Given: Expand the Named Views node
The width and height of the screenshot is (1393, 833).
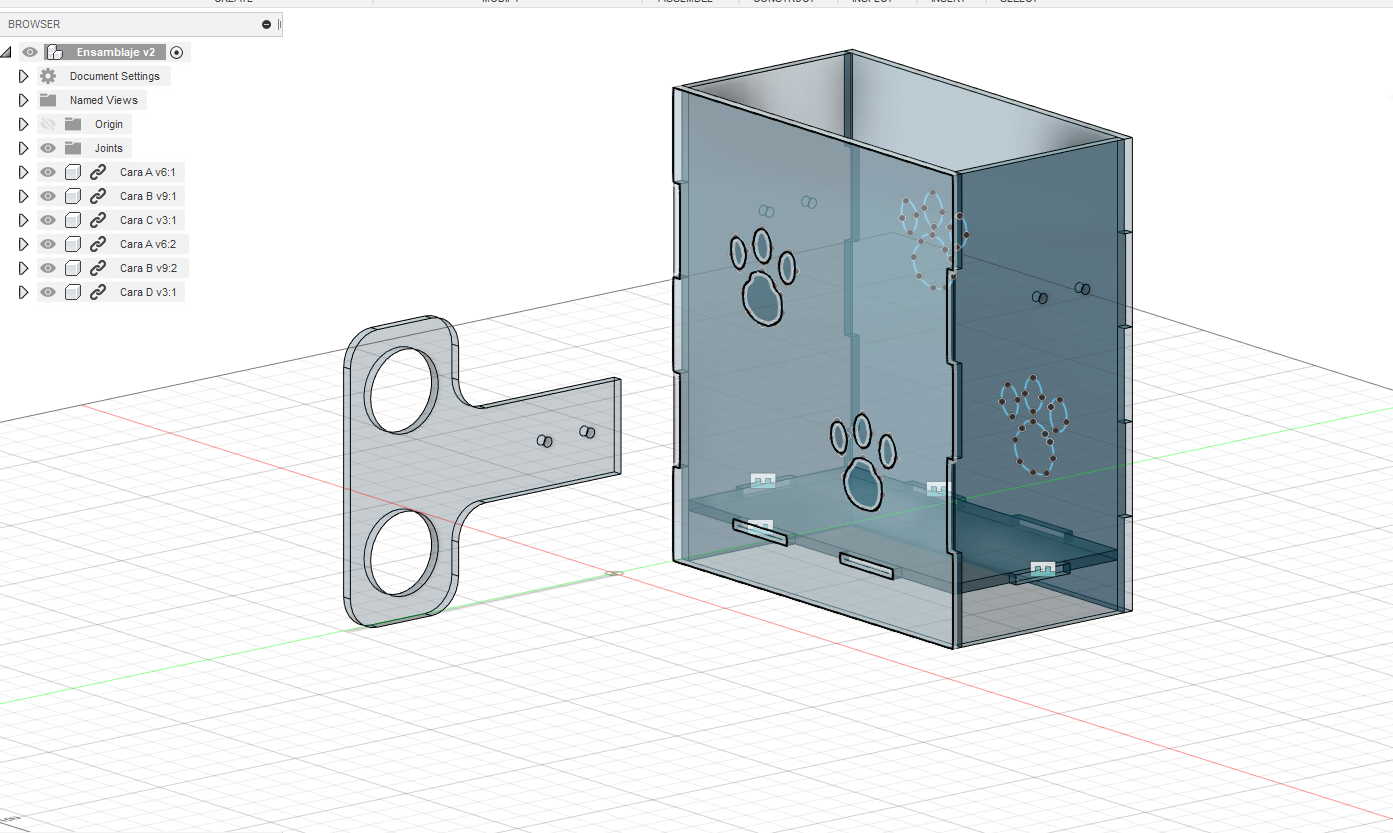Looking at the screenshot, I should (x=24, y=100).
